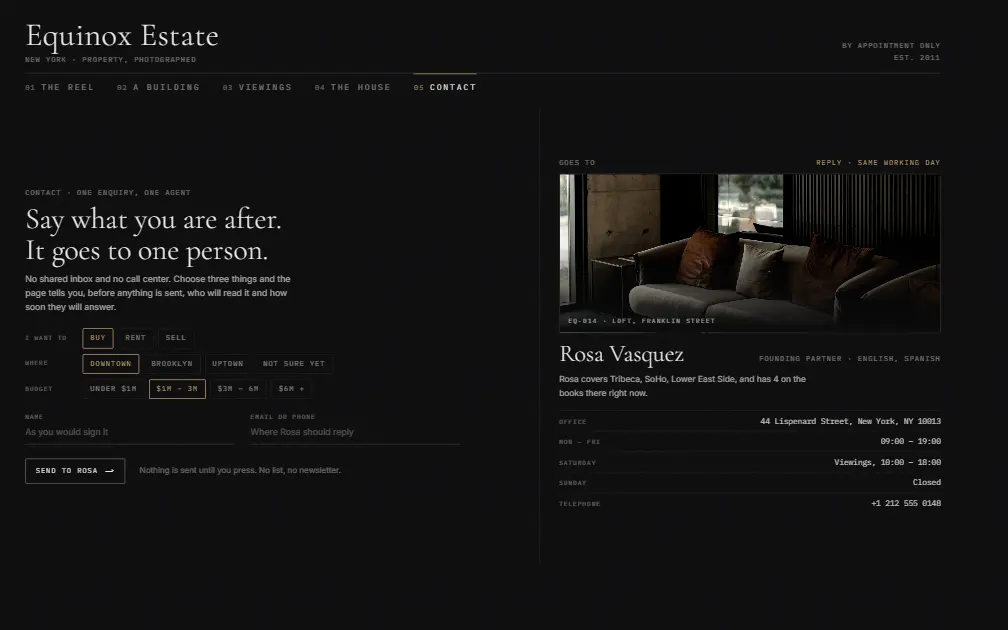Click the Mon–Fri hours 09:00 – 19:00
The width and height of the screenshot is (1008, 630).
click(910, 442)
